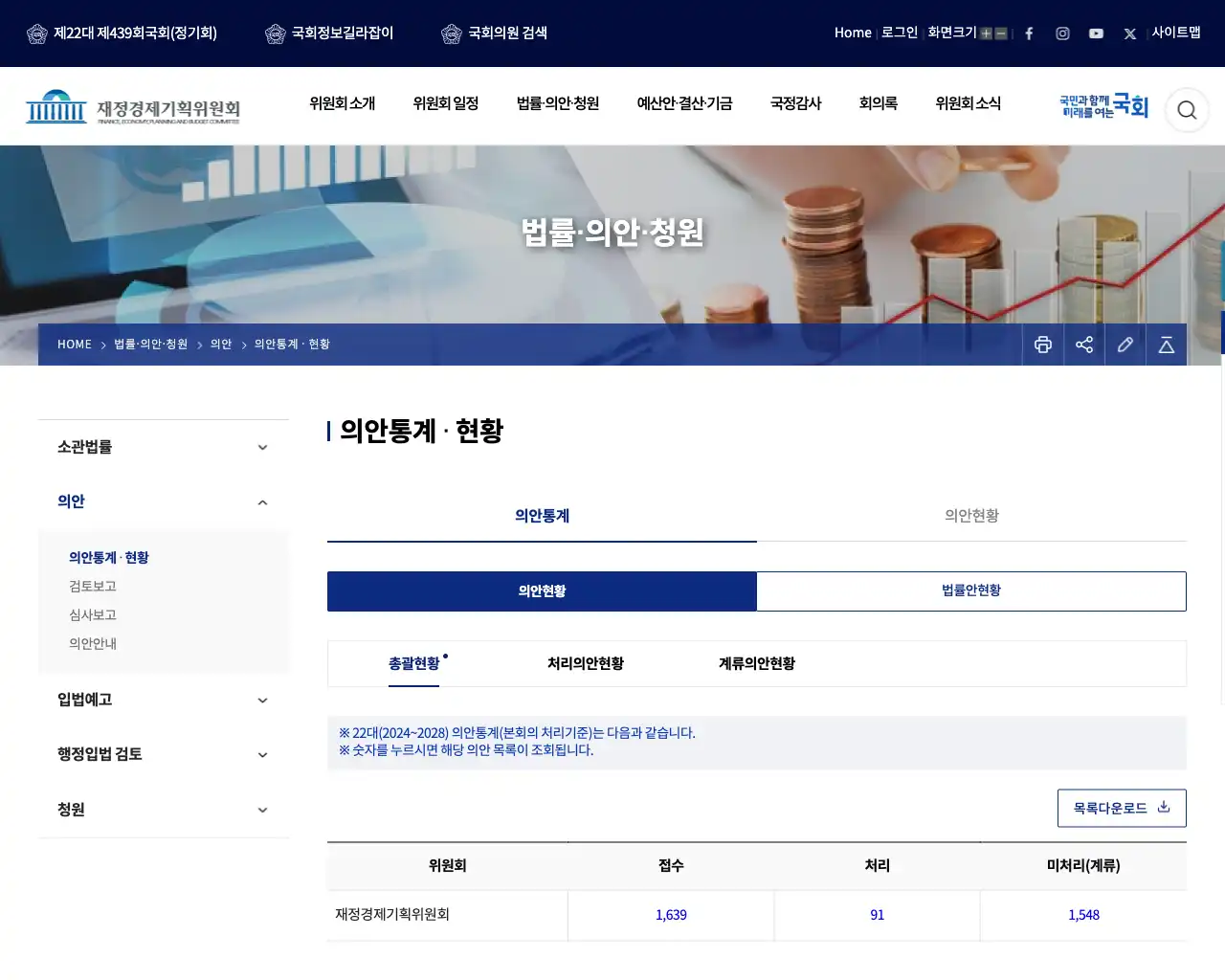This screenshot has width=1225, height=980.
Task: Open the 로그인 link
Action: pyautogui.click(x=900, y=33)
